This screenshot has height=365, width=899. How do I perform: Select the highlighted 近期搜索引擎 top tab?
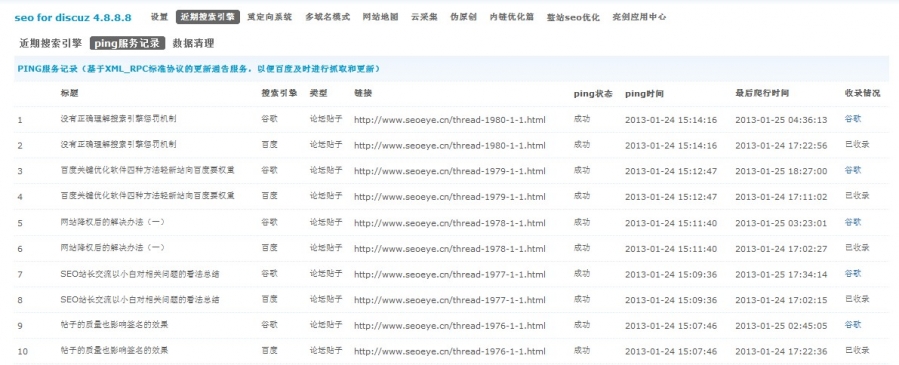[208, 17]
